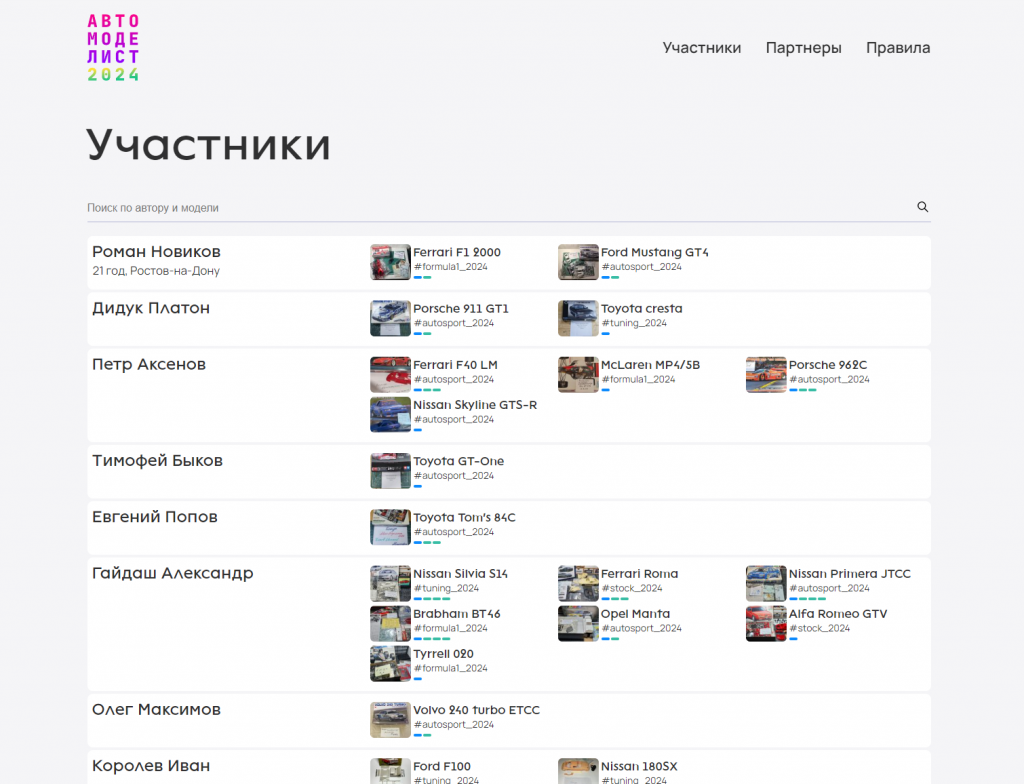This screenshot has height=784, width=1024.
Task: Open the Ferrari F1 2000 thumbnail
Action: pos(390,262)
